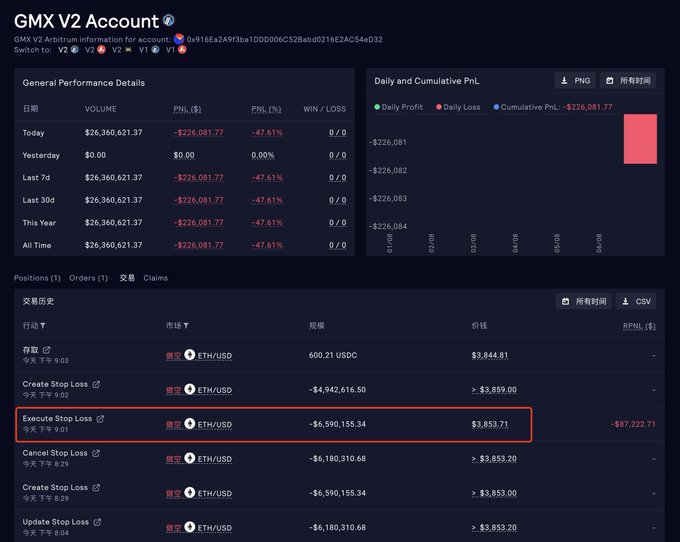Download the PnL chart as PNG
Screen dimensions: 680x542
tap(575, 81)
